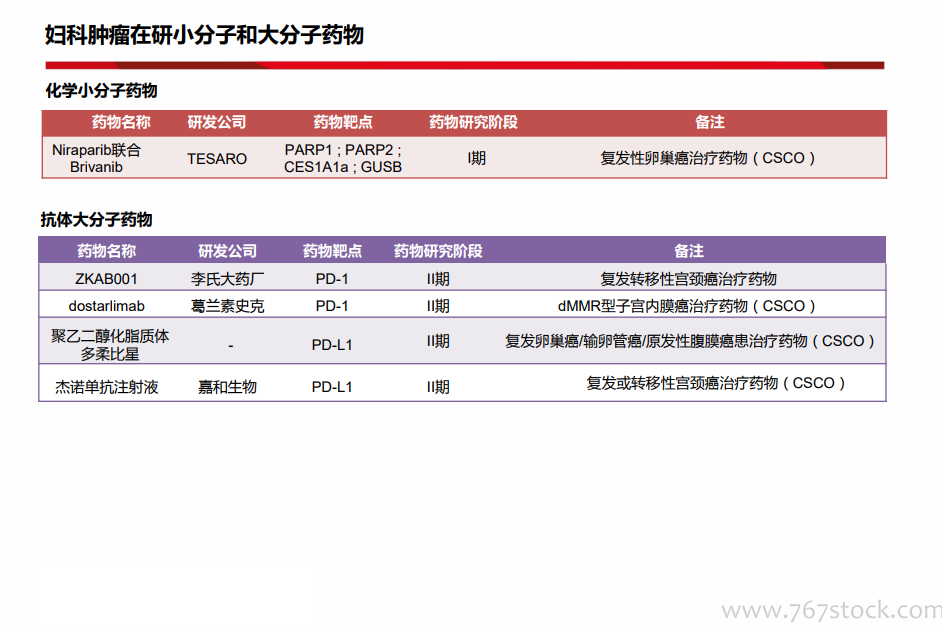Click 药物靶点 header in red table
Screen dimensions: 942x628
343,122
